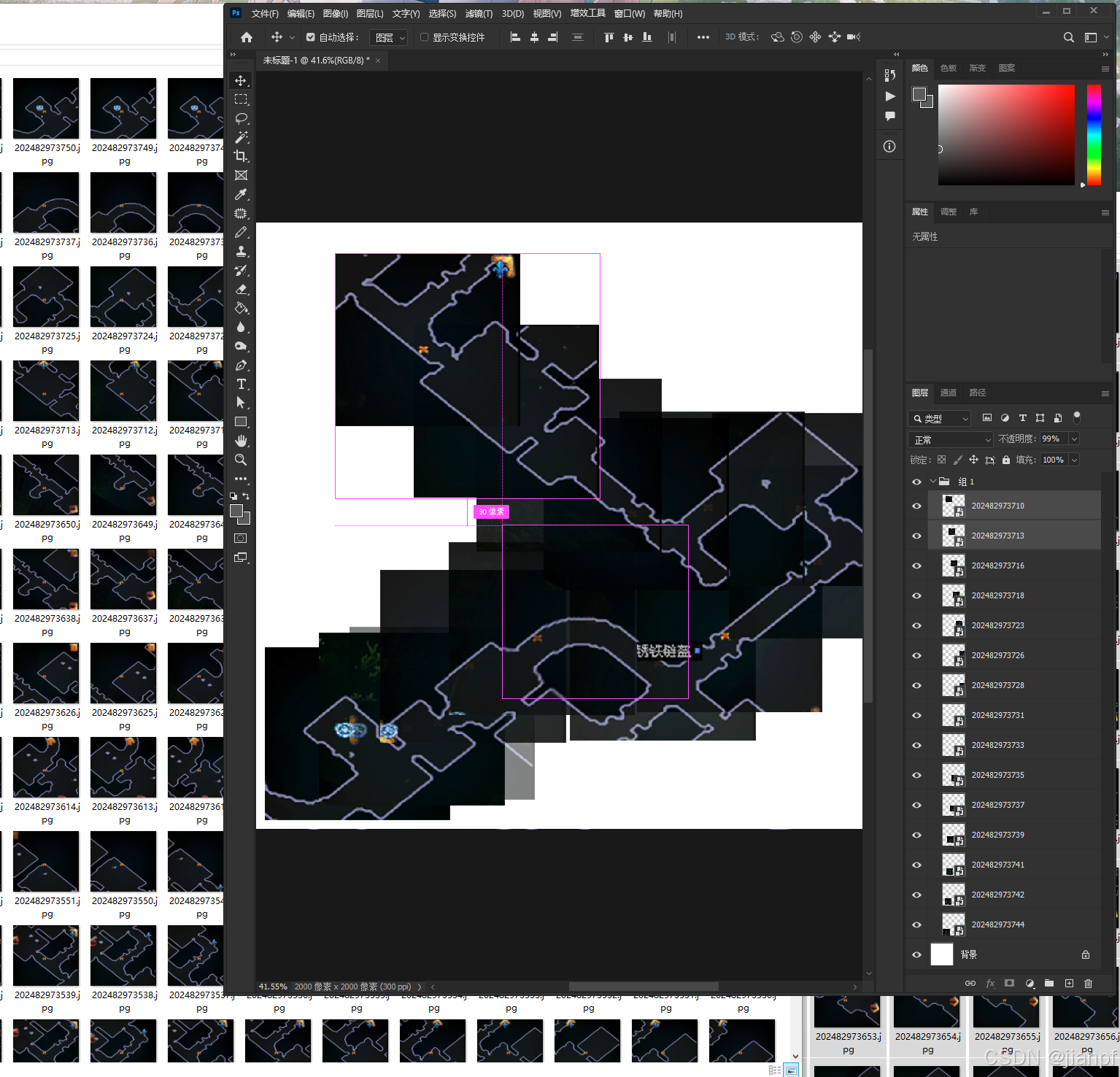The height and width of the screenshot is (1077, 1120).
Task: Close the 未标题-1 document tab
Action: coord(378,61)
